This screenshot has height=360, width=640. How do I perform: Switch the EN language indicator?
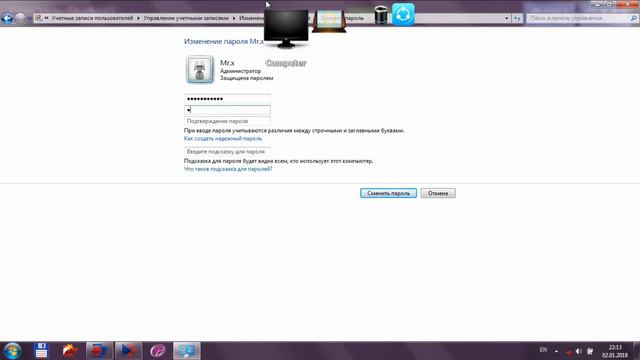[x=543, y=350]
